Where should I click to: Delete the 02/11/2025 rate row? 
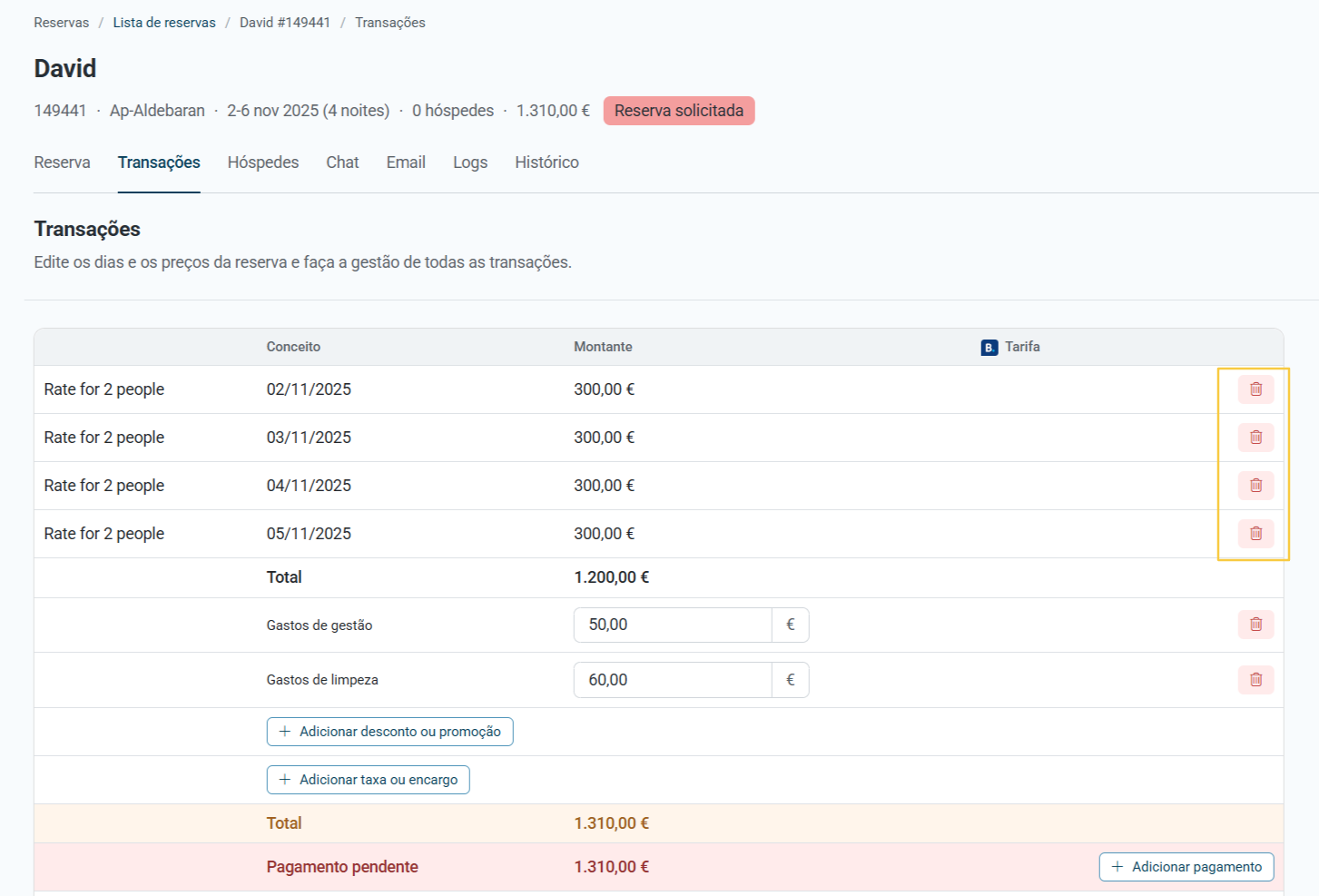[1255, 389]
